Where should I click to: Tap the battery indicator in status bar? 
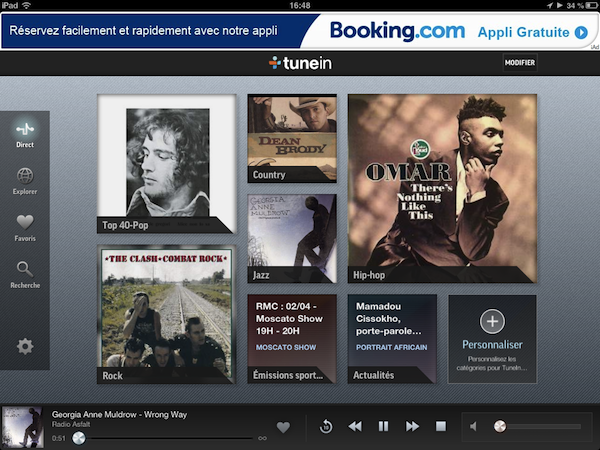[x=592, y=5]
